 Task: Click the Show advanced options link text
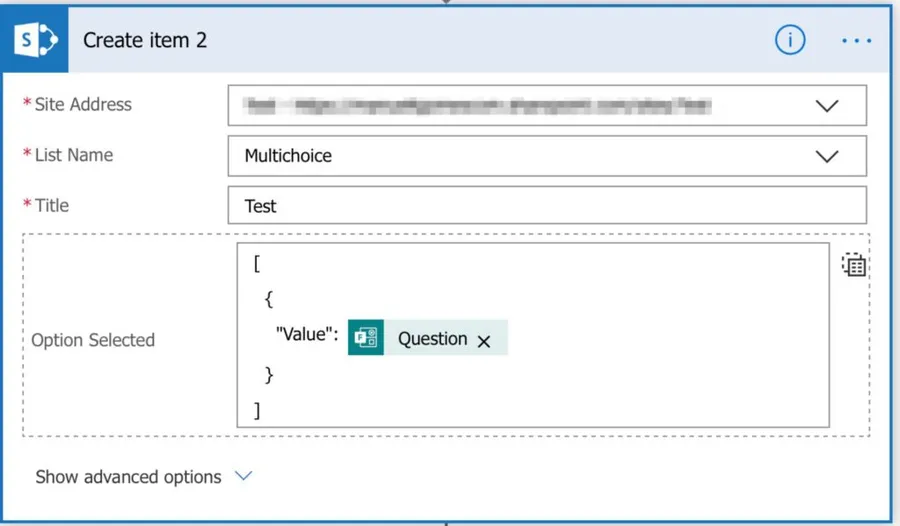tap(128, 477)
